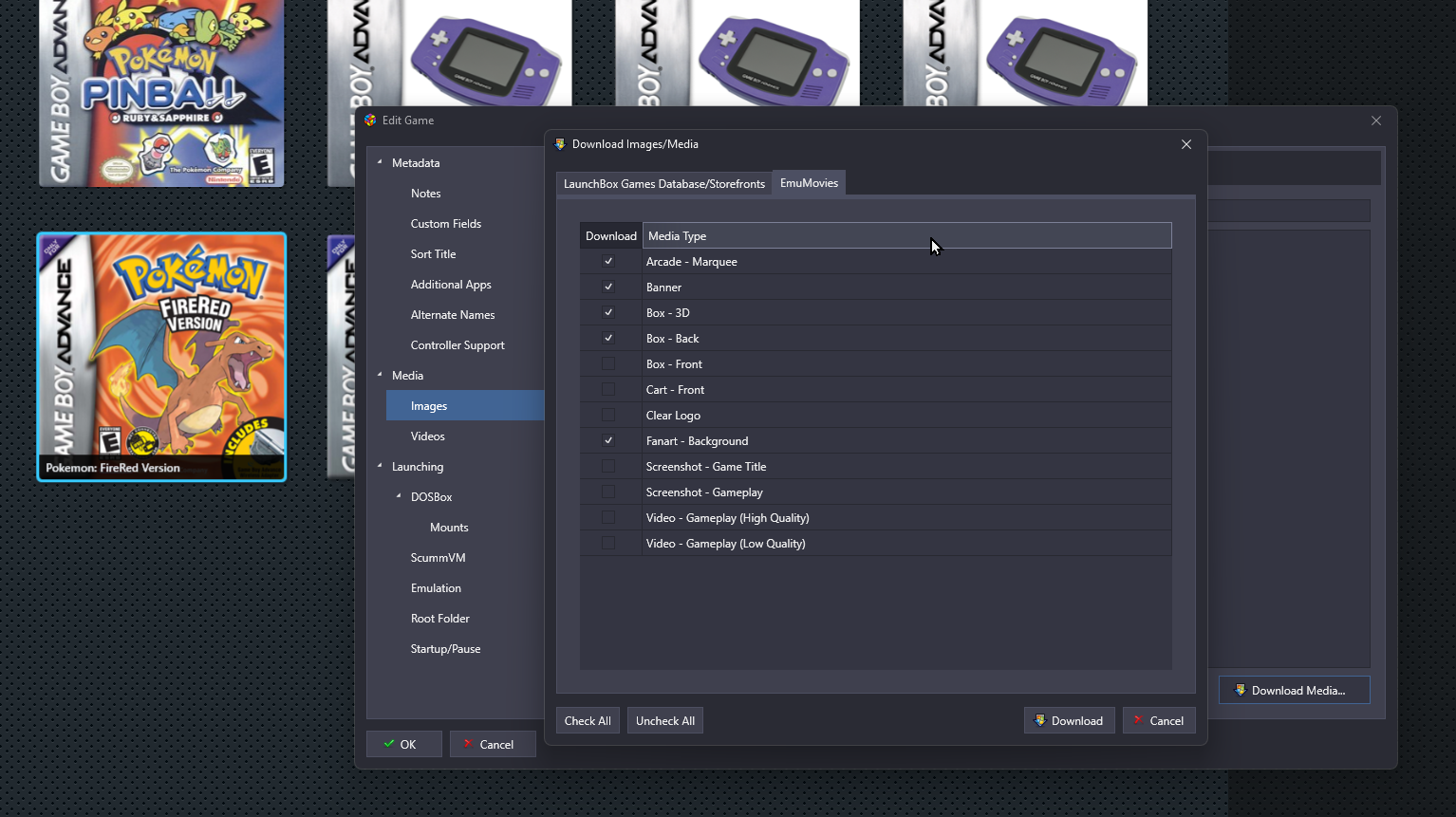
Task: Enable Video - Gameplay (Low Quality) checkbox
Action: (x=608, y=543)
